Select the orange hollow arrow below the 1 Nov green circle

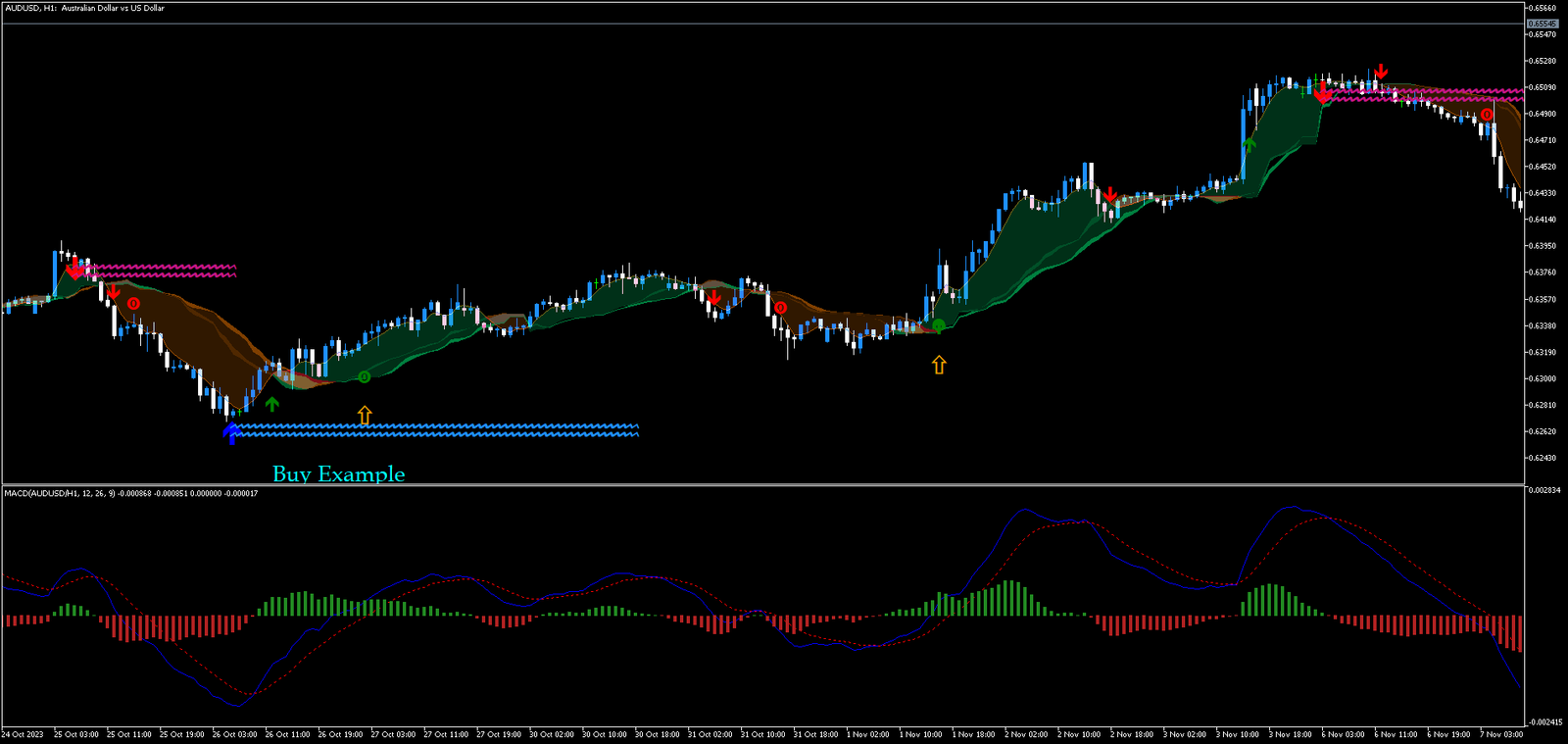tap(939, 365)
